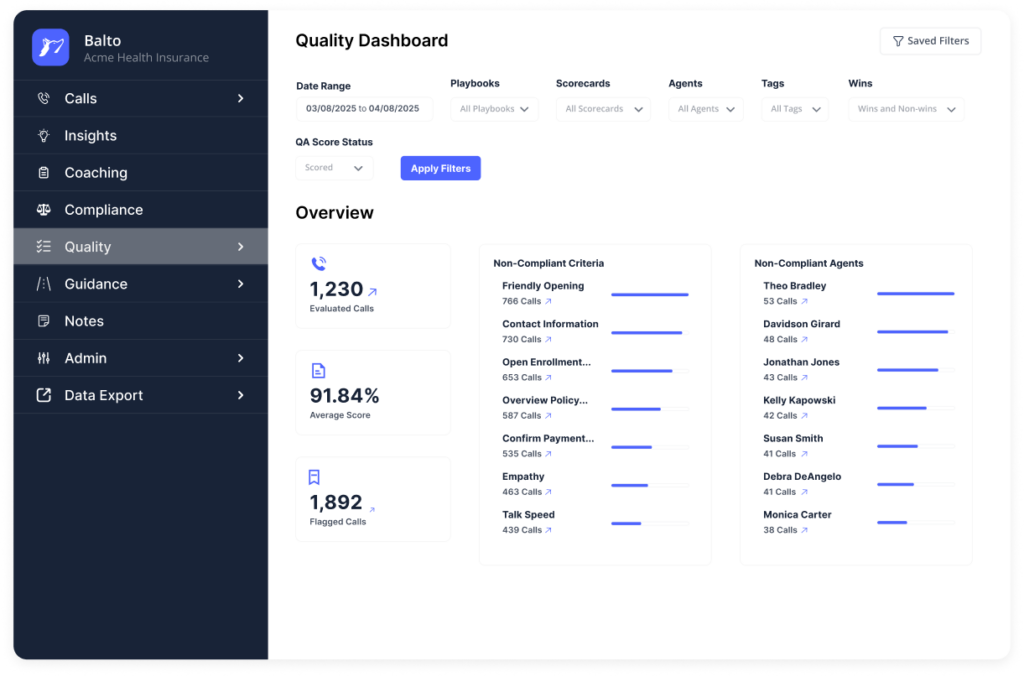Click the phone icon next to Calls

pyautogui.click(x=43, y=98)
